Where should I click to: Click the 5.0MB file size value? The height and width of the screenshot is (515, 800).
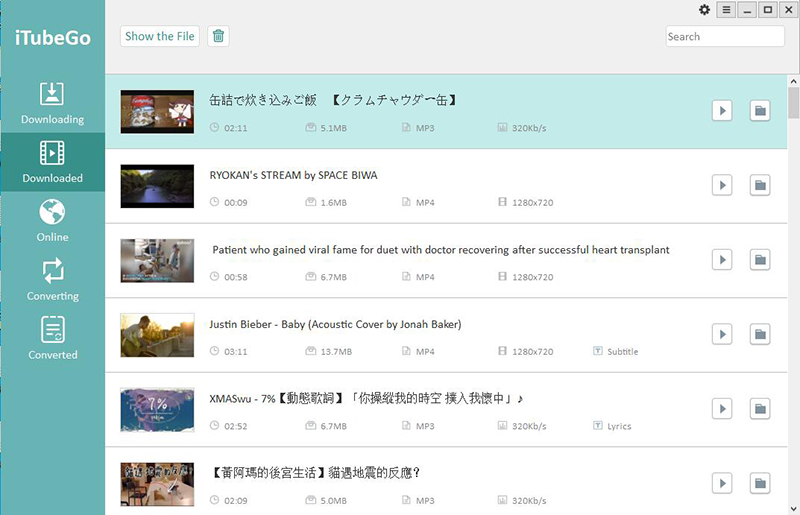point(334,501)
